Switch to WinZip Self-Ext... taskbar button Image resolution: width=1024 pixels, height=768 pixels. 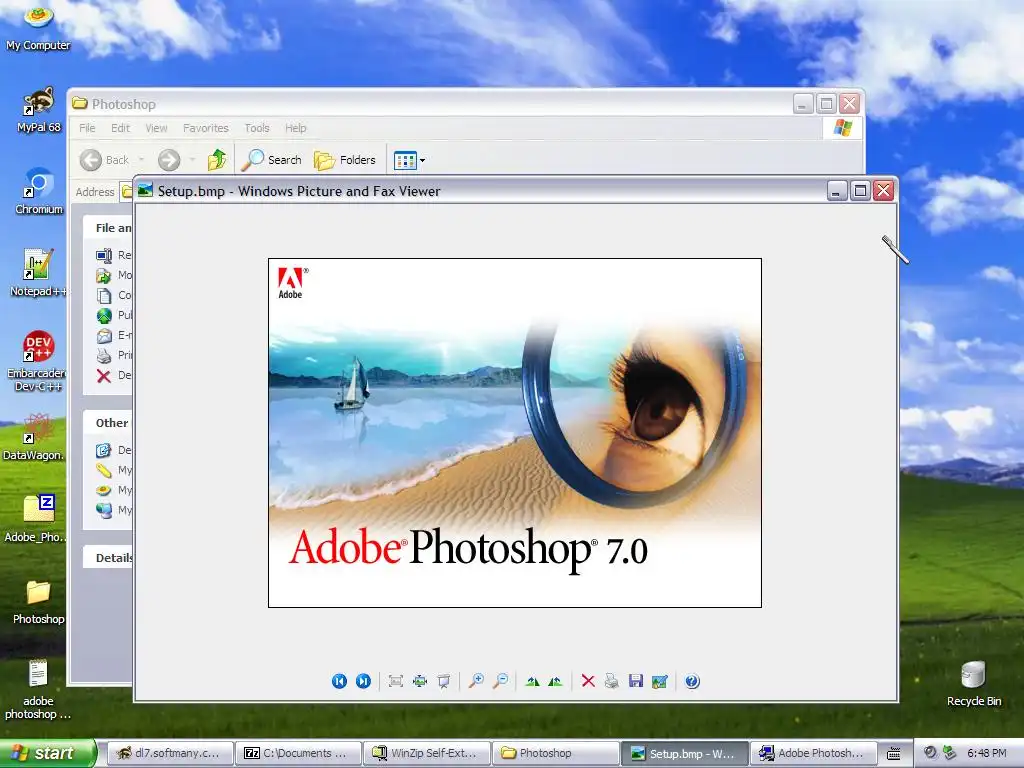(426, 754)
